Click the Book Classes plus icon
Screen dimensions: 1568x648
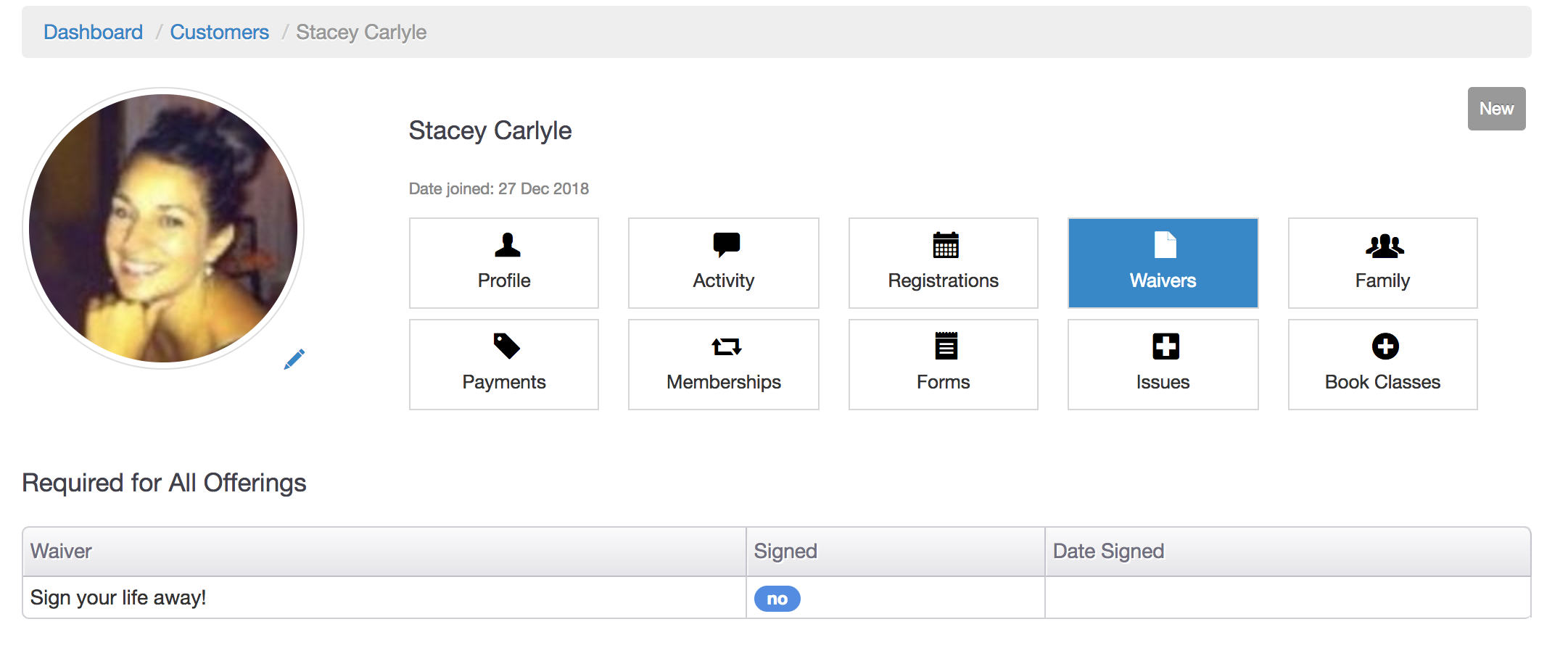1385,346
